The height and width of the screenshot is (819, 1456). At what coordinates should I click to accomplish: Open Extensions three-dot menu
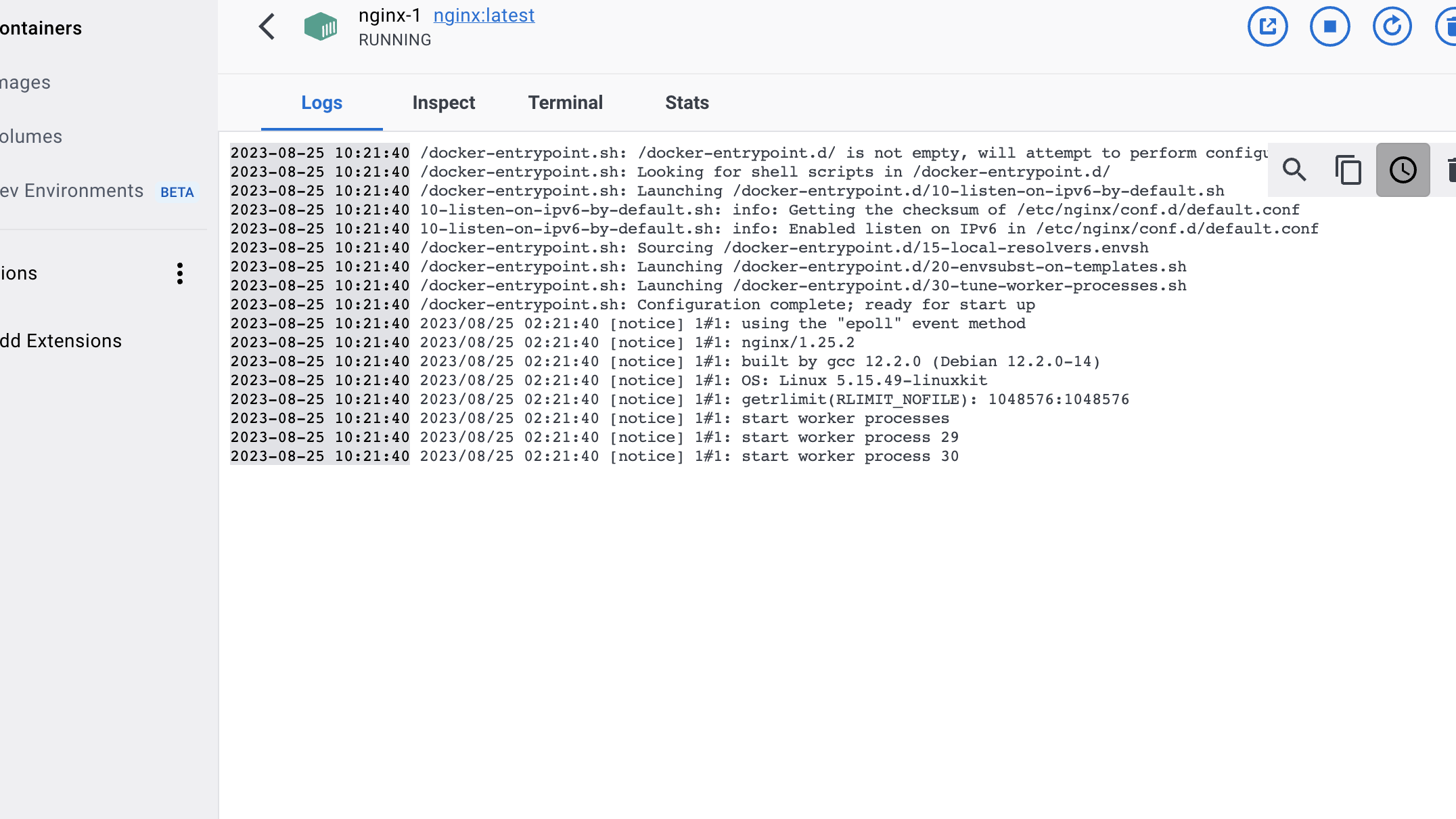[x=179, y=273]
